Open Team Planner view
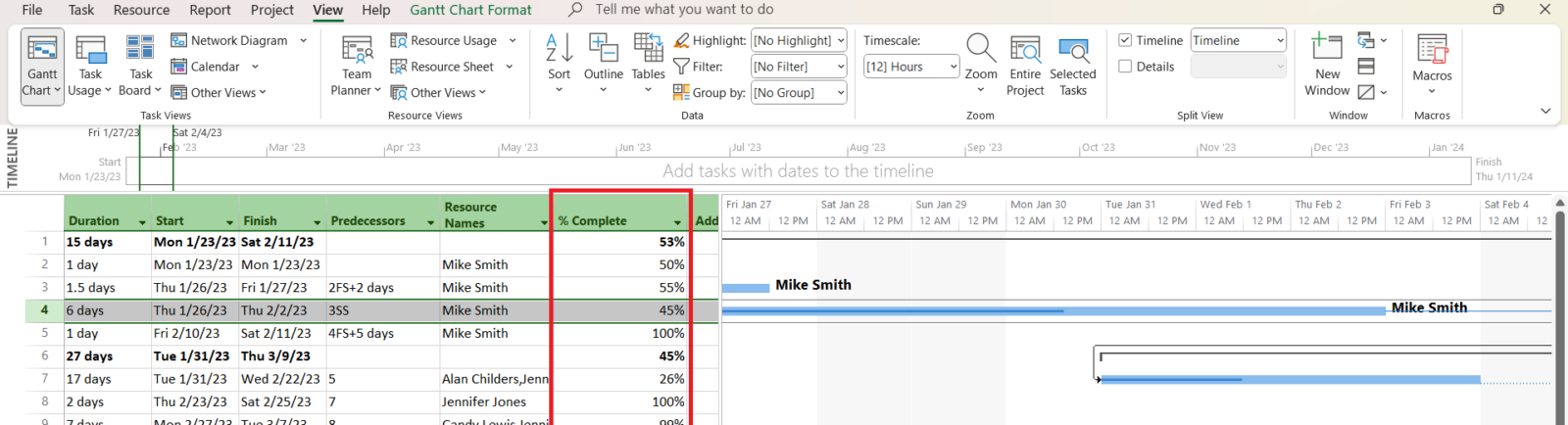Image resolution: width=1568 pixels, height=425 pixels. (357, 67)
